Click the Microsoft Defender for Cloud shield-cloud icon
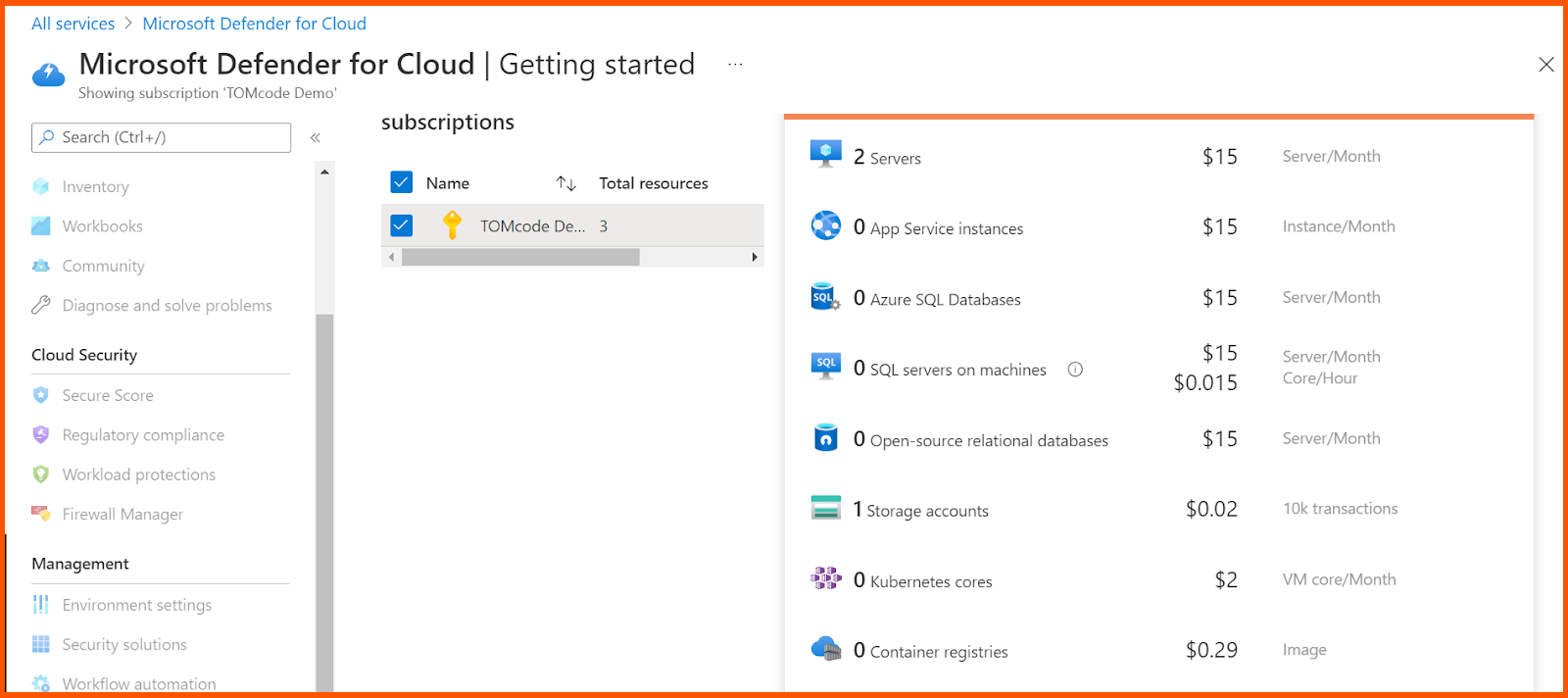1568x698 pixels. click(48, 75)
